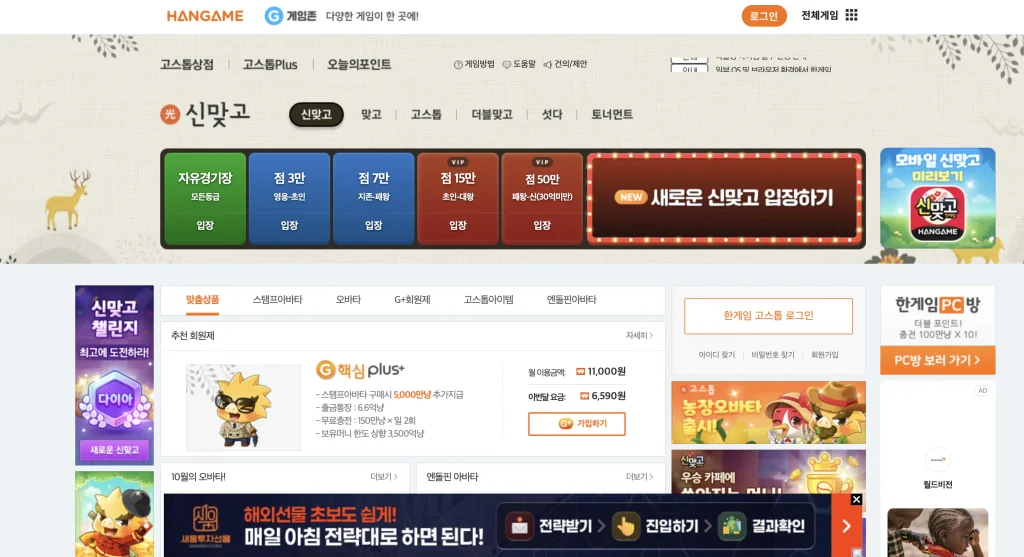This screenshot has height=557, width=1024.
Task: Click the blue G Gamezone icon
Action: pos(274,16)
